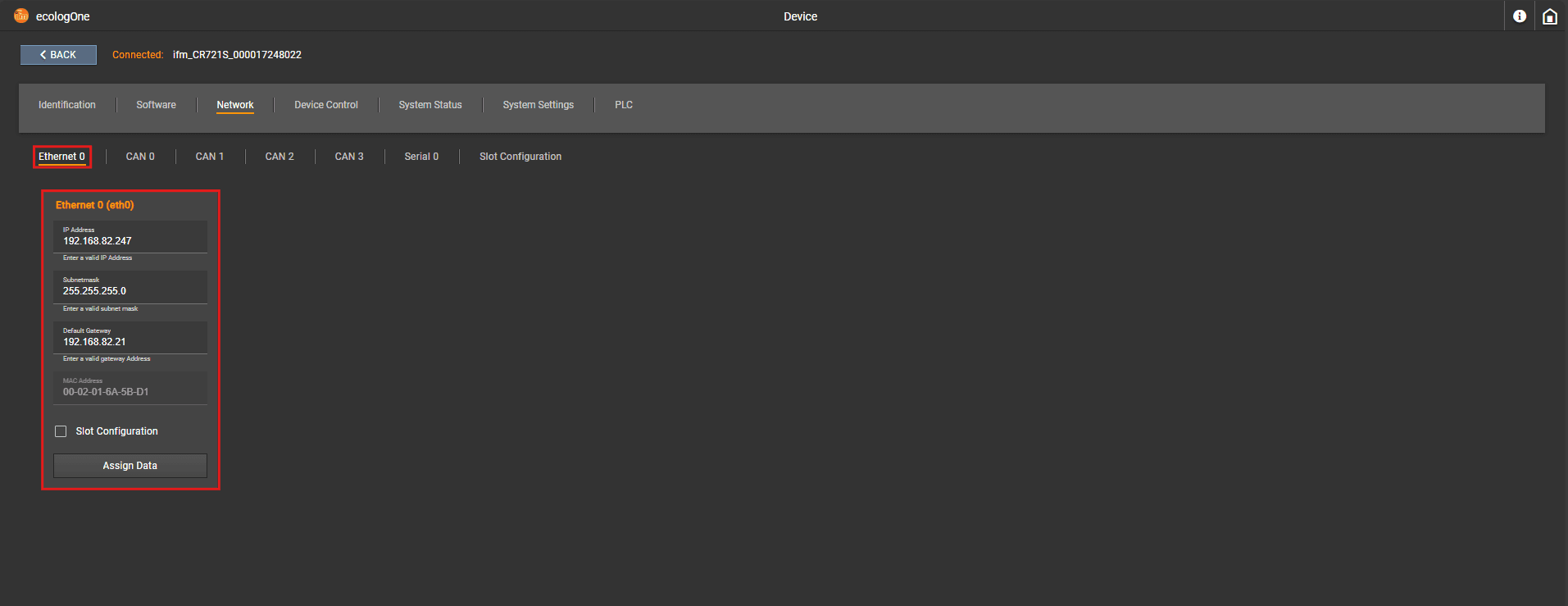Viewport: 1568px width, 606px height.
Task: Open the System Settings tab
Action: tap(538, 105)
